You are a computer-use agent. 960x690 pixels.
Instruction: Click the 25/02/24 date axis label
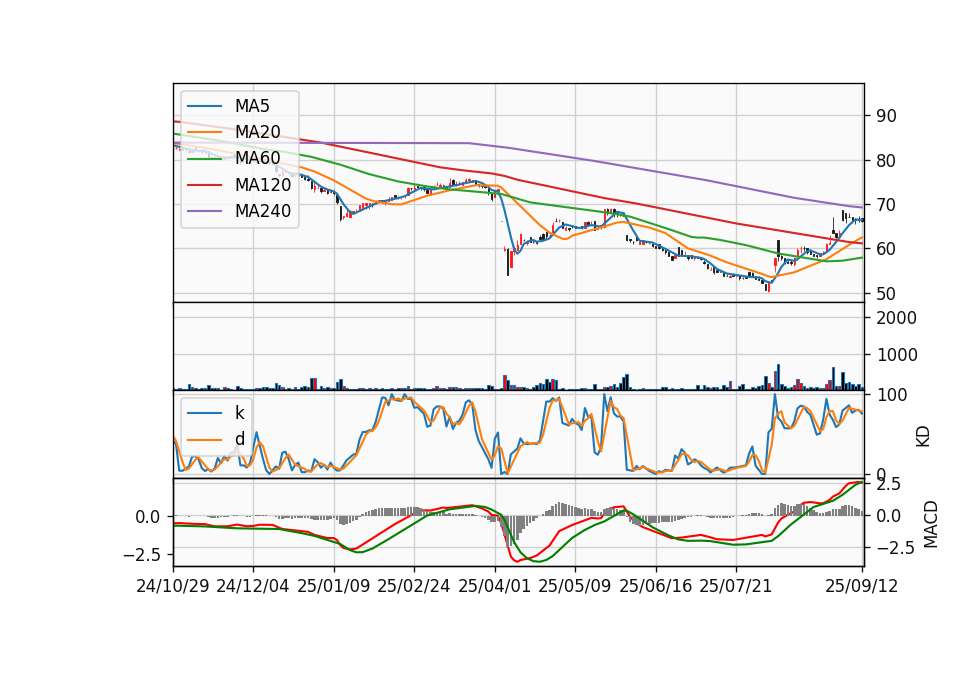(x=414, y=587)
